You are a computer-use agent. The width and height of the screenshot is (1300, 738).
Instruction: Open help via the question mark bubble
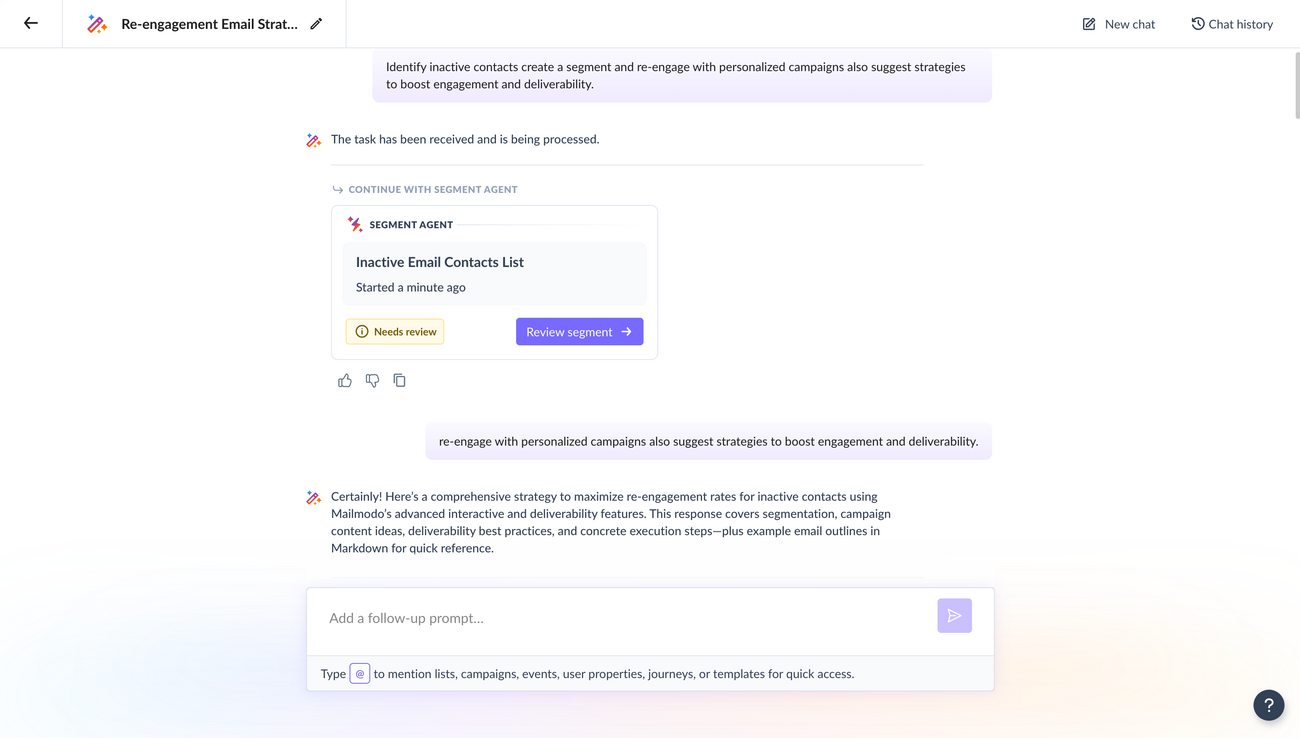(1268, 705)
